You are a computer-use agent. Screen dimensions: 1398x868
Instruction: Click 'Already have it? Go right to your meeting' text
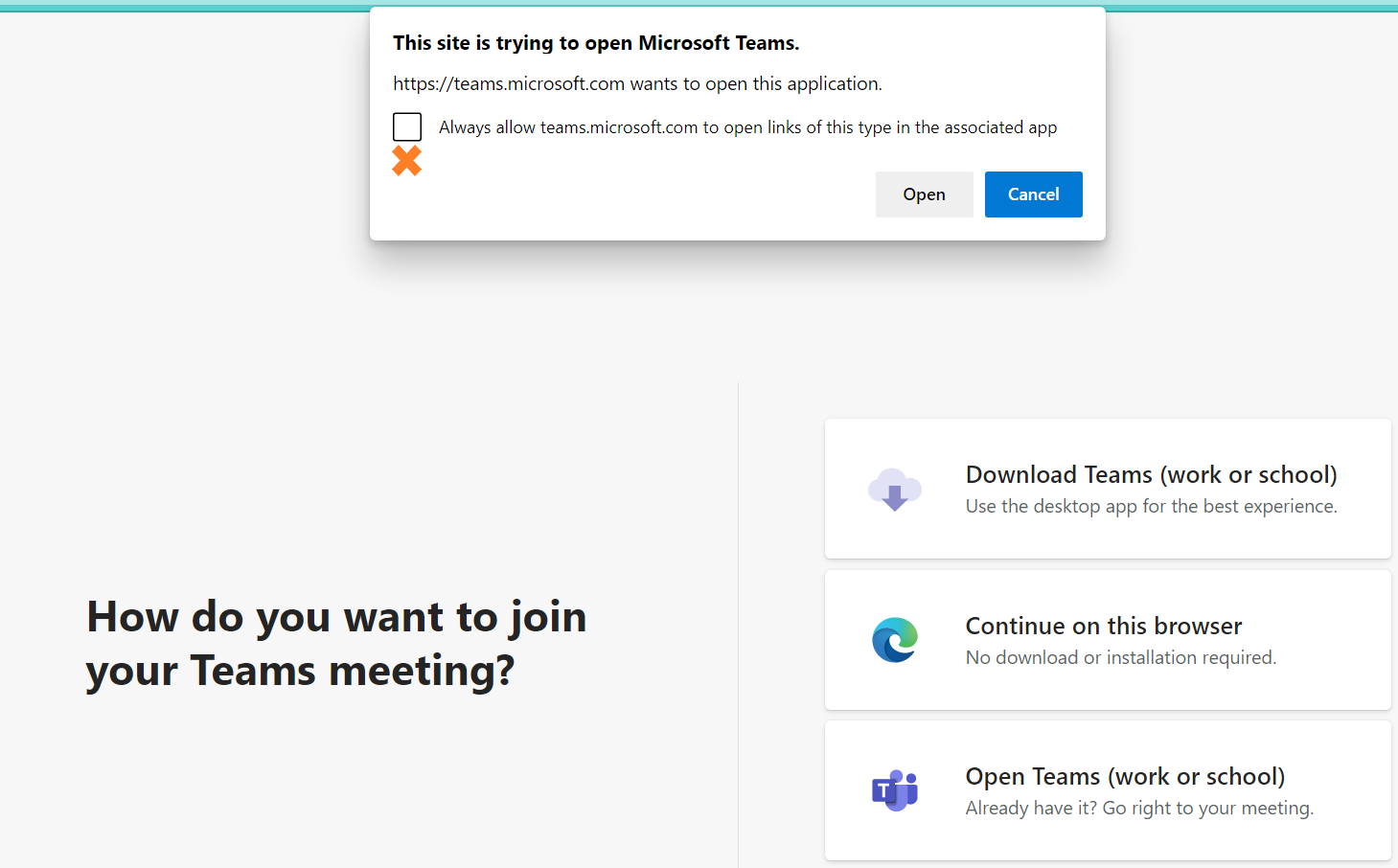(x=1139, y=808)
